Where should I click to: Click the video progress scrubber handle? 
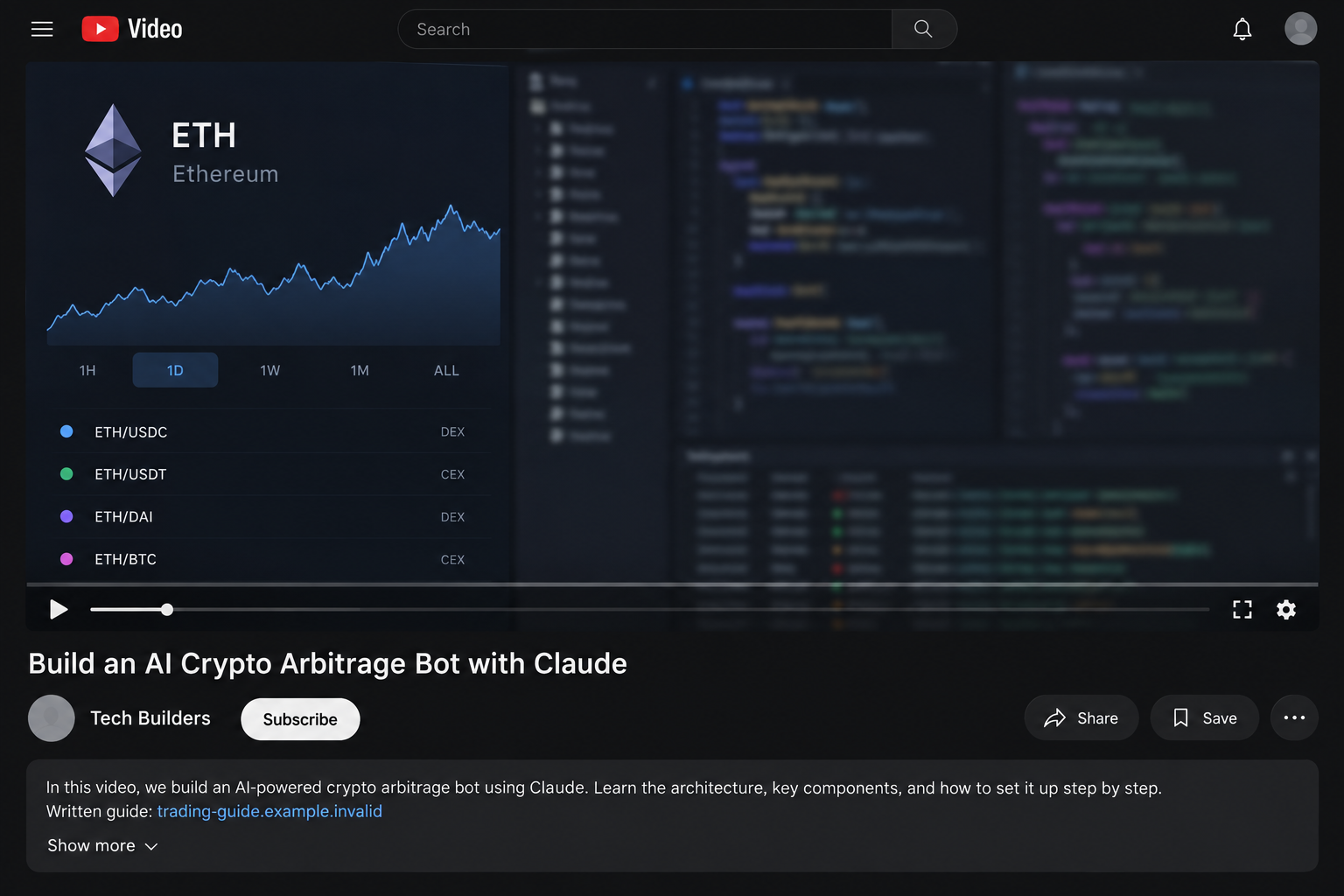[166, 609]
